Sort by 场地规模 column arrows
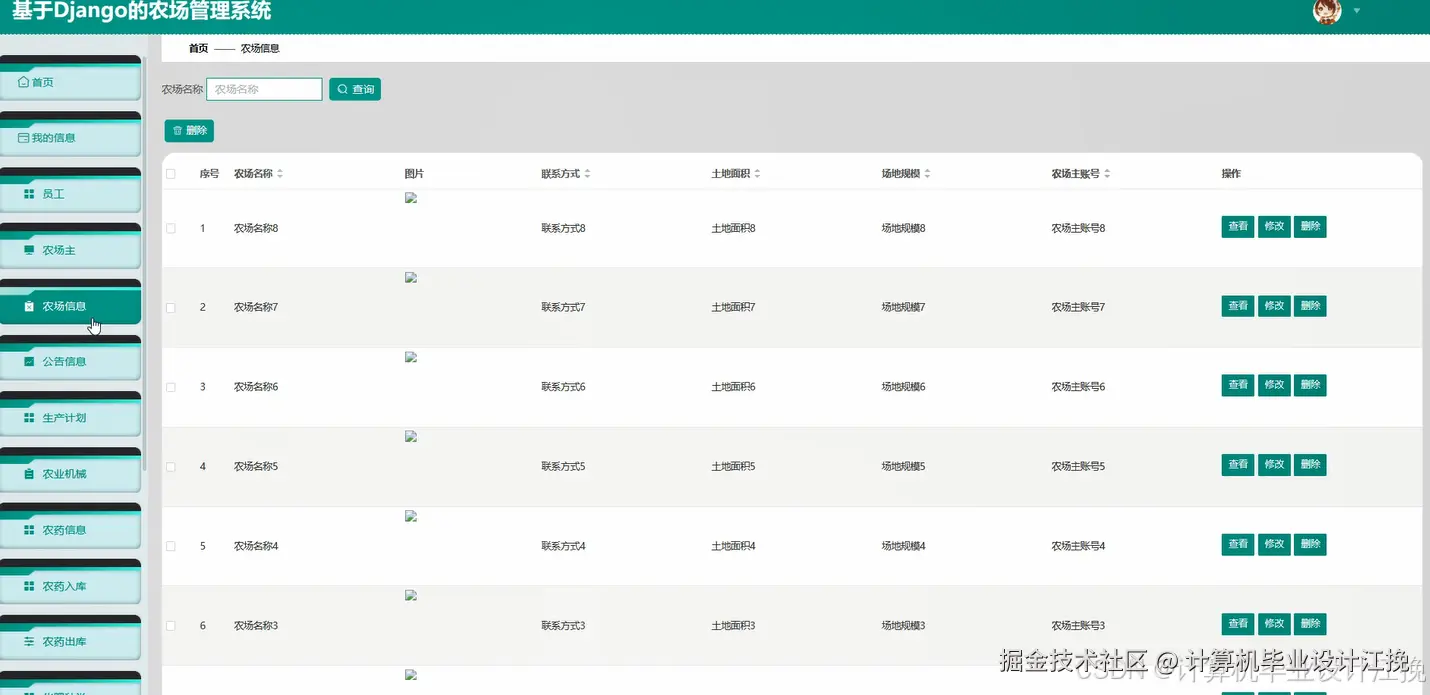 pyautogui.click(x=927, y=174)
